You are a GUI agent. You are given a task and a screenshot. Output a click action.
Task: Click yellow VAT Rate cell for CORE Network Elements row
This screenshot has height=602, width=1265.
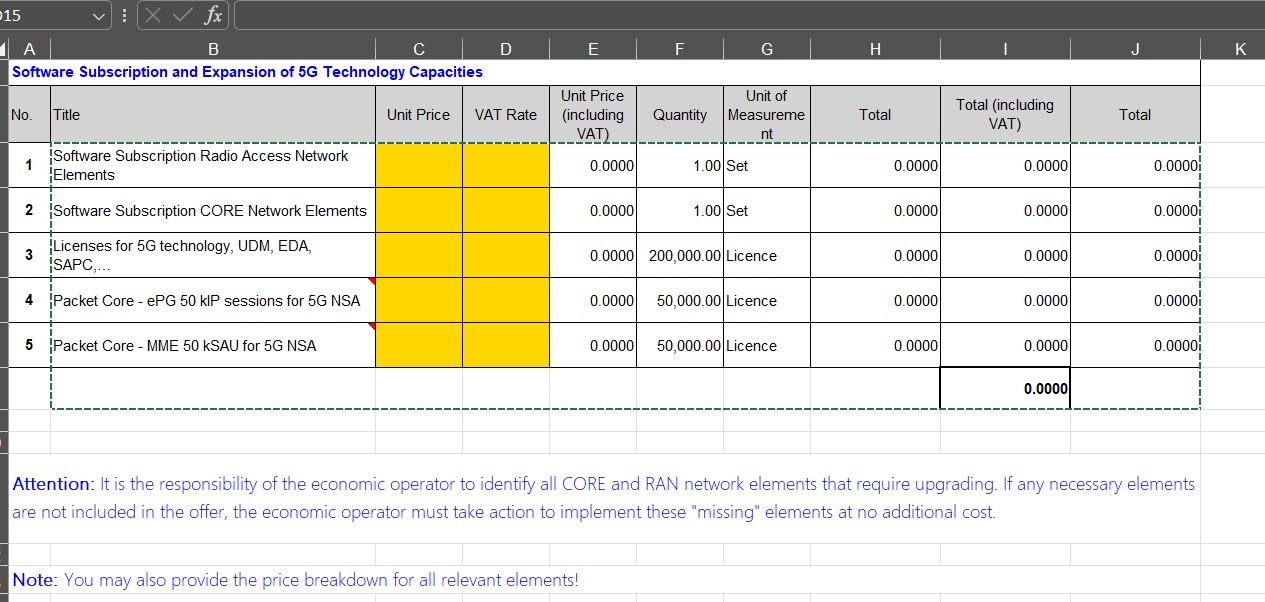pos(506,210)
